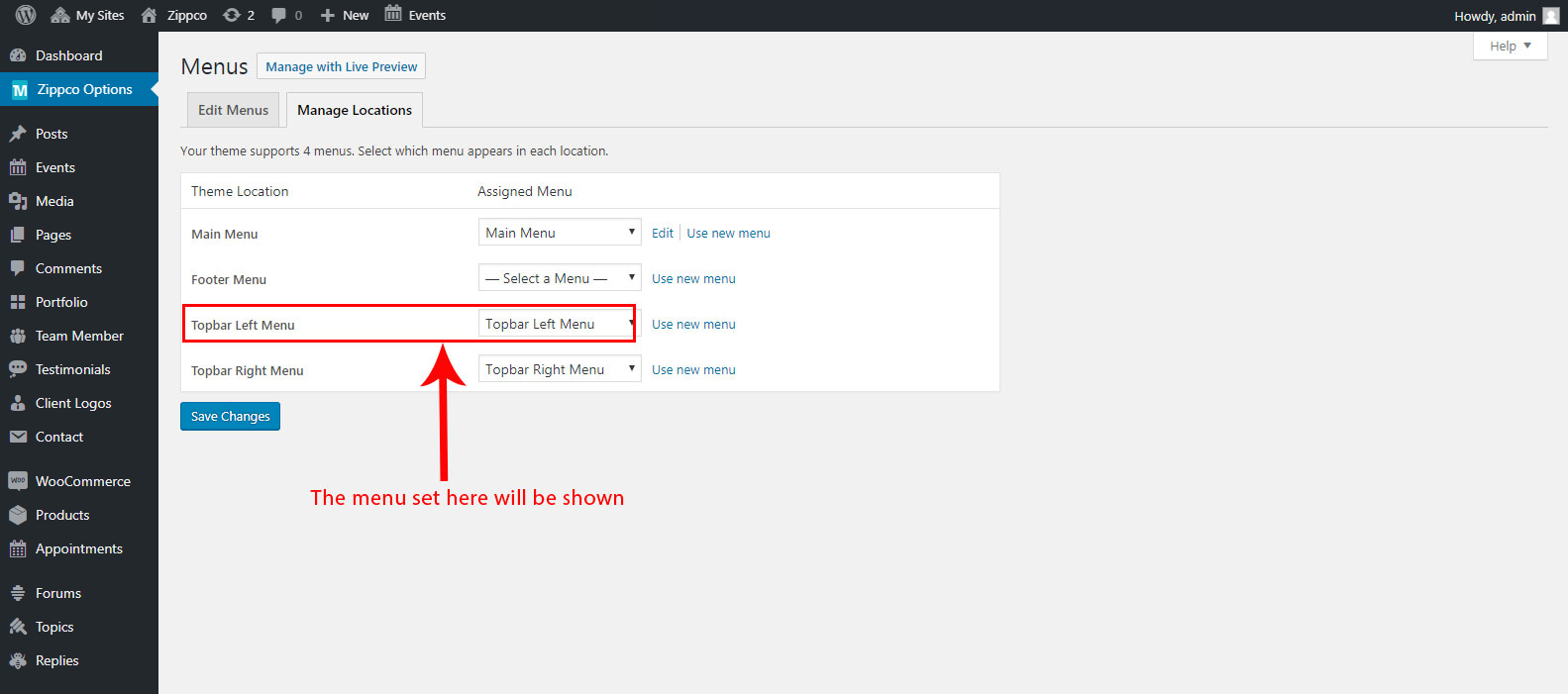Viewport: 1568px width, 694px height.
Task: Click the Comments bubble sidebar icon
Action: (x=18, y=268)
